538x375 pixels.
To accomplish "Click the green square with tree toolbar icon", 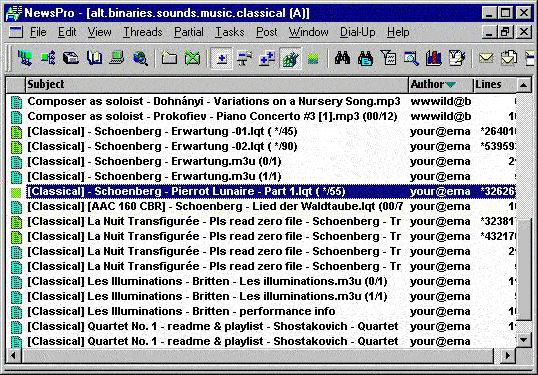I will (48, 58).
